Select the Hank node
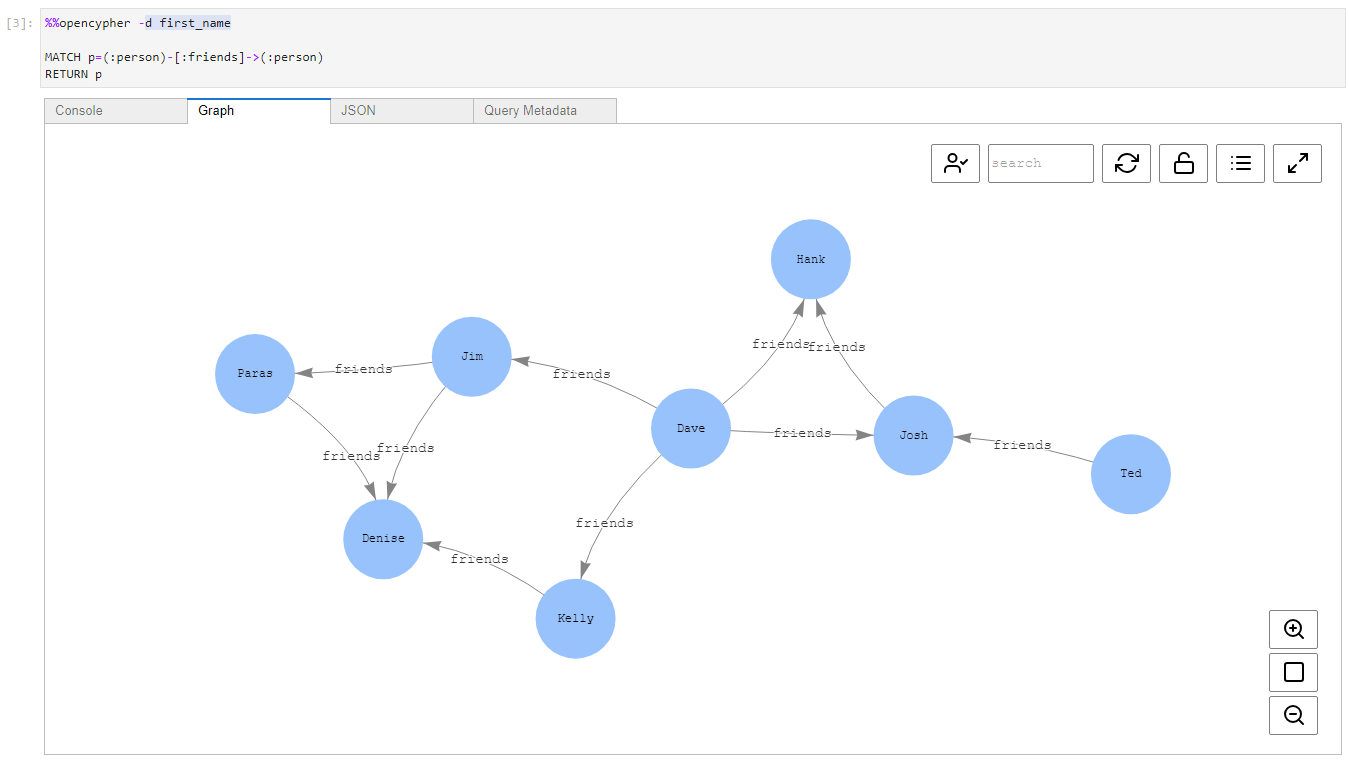 pos(810,258)
